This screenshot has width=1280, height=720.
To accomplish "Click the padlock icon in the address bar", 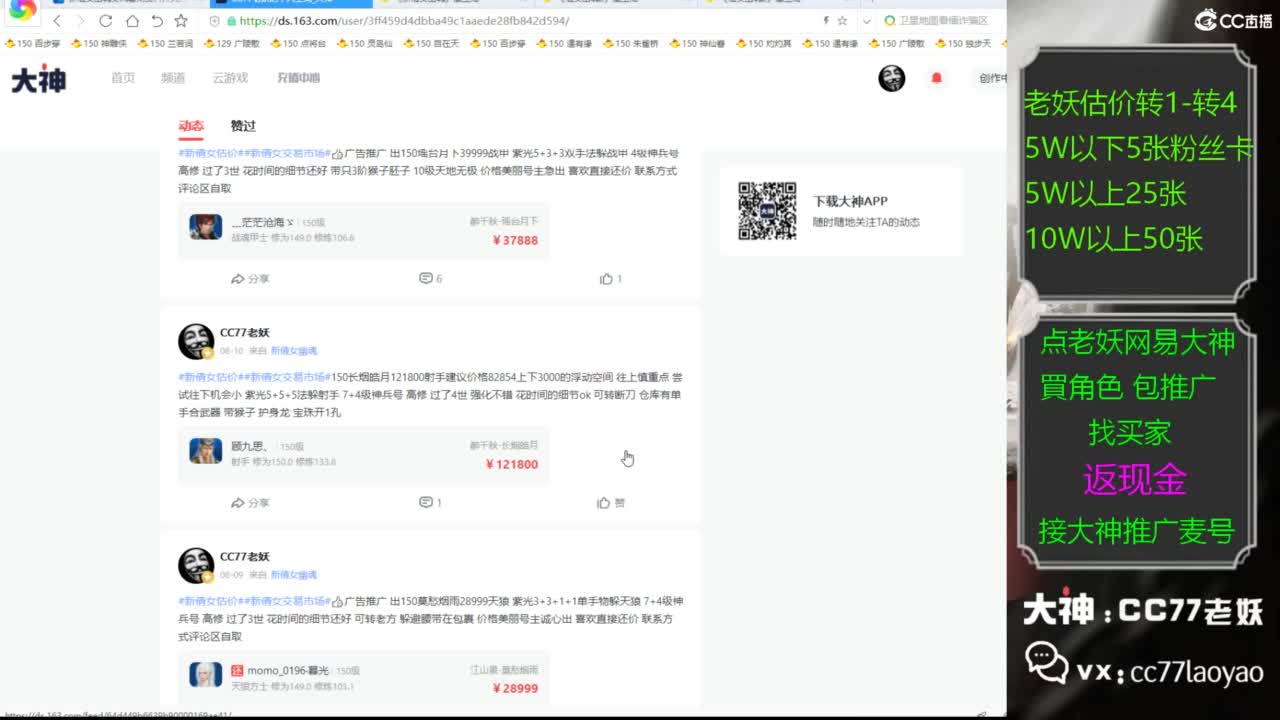I will (x=232, y=20).
